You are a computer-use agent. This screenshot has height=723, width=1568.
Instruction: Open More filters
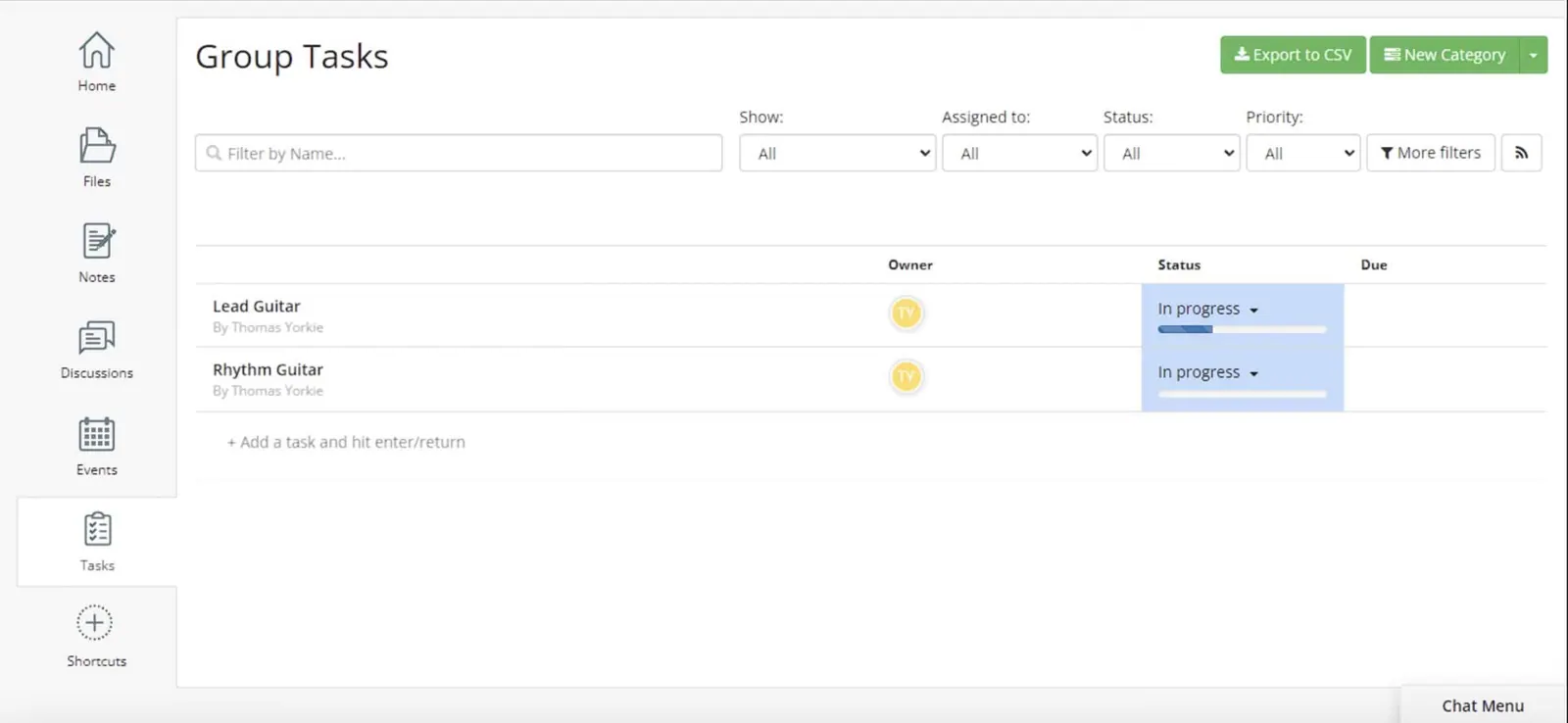[1431, 153]
